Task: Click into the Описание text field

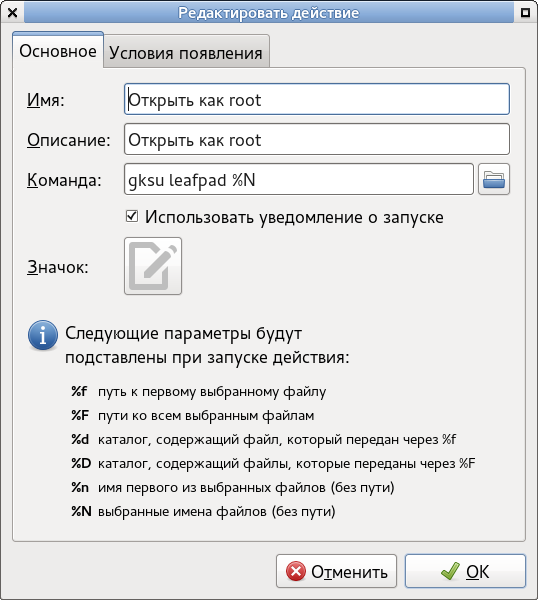Action: 317,139
